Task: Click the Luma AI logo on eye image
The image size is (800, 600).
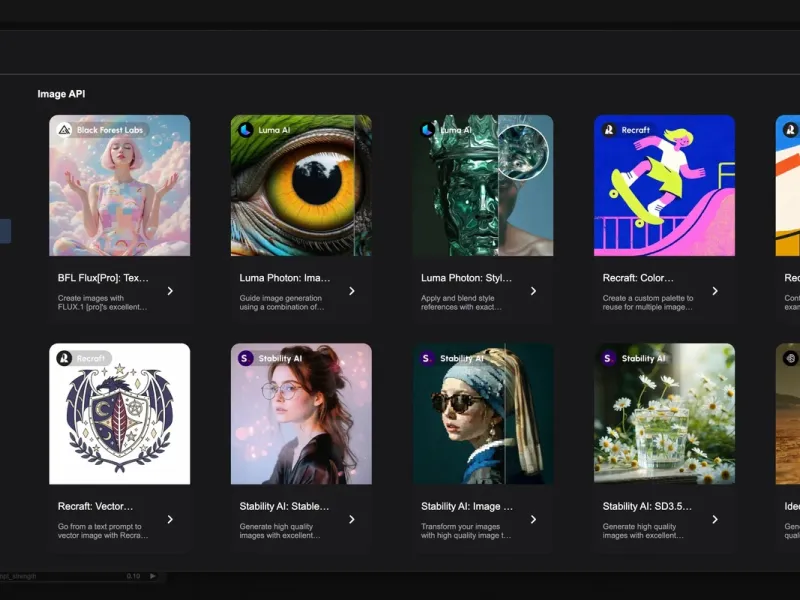Action: (x=245, y=130)
